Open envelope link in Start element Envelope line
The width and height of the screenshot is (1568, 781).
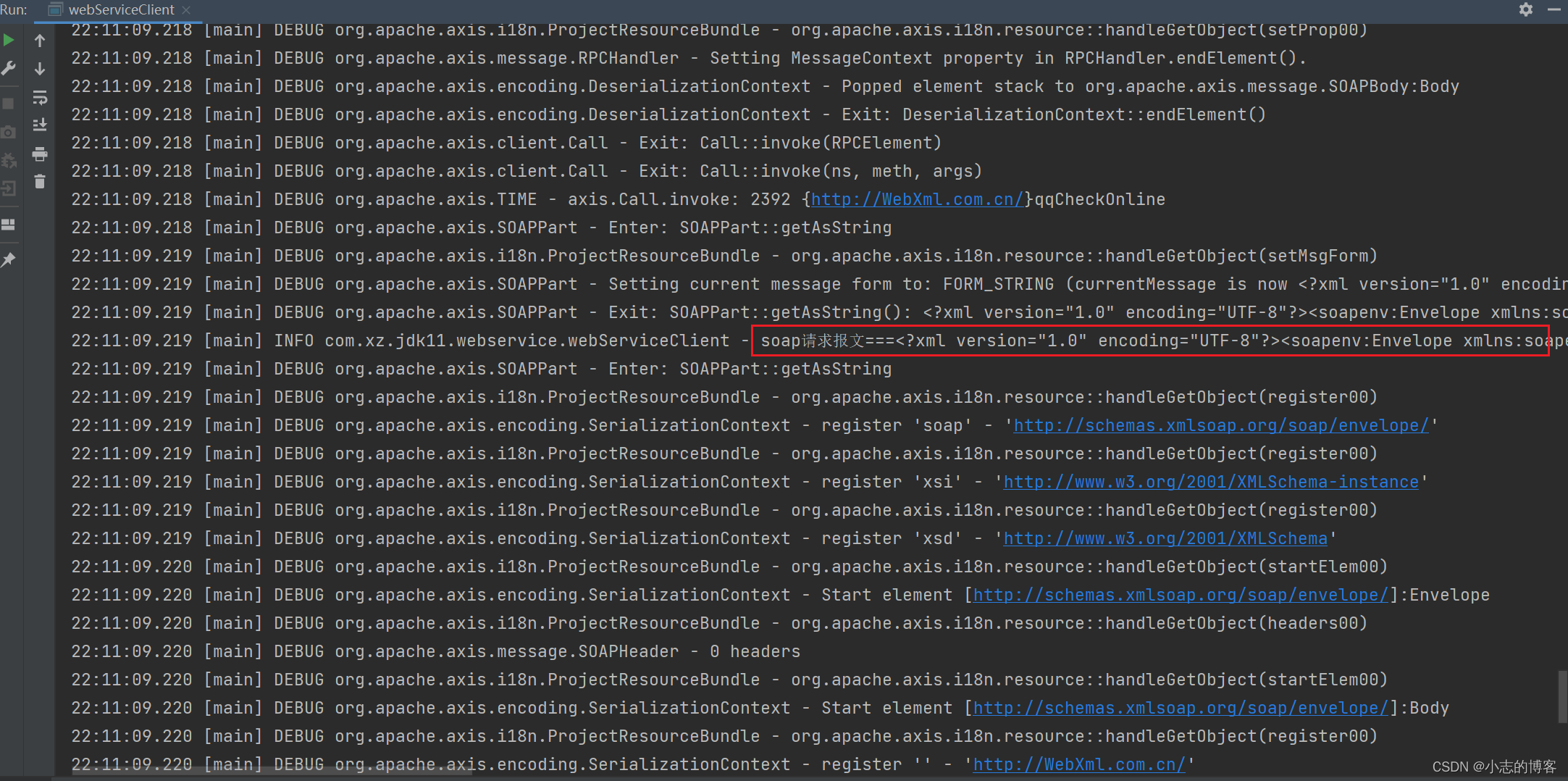tap(1181, 595)
